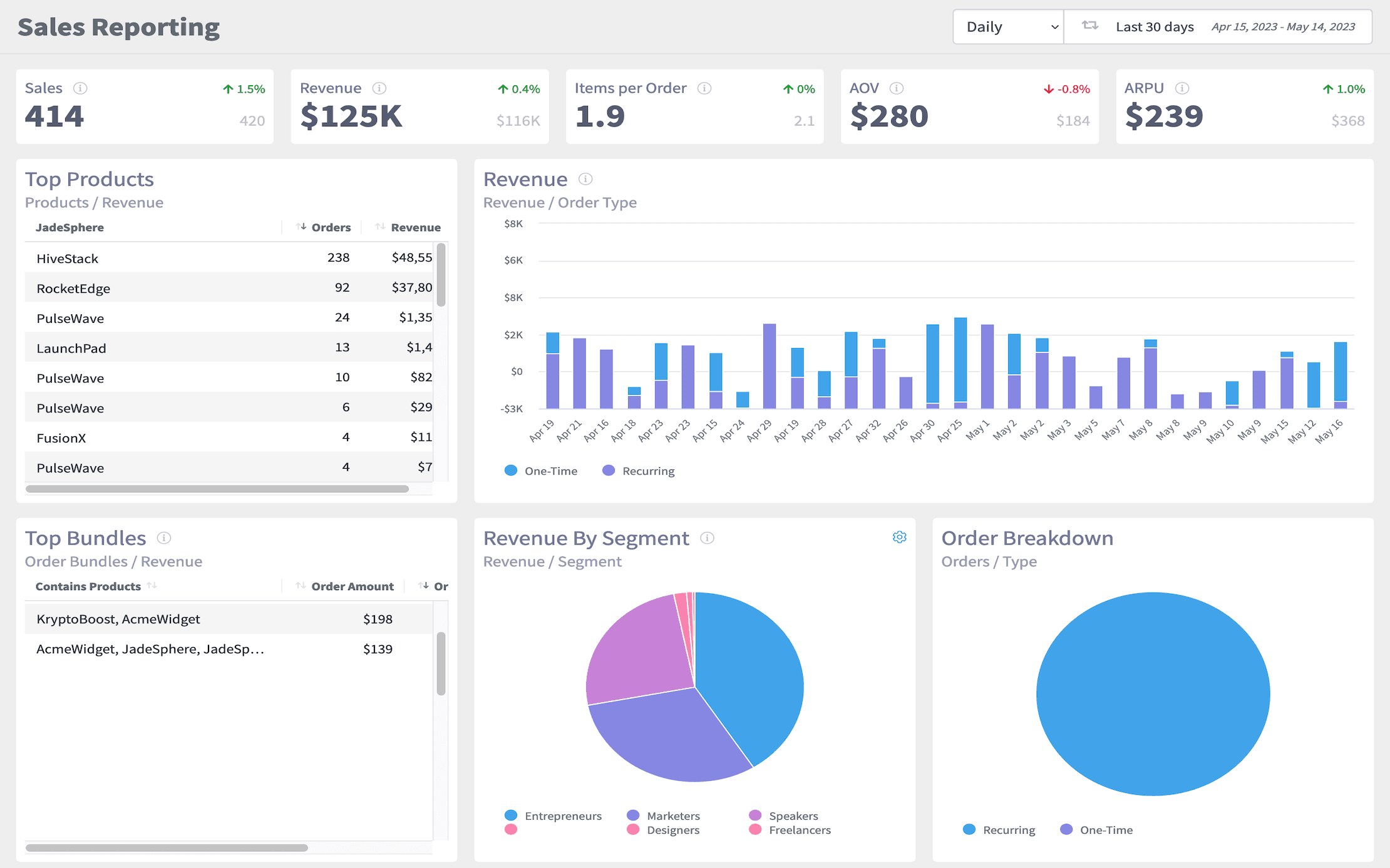Click the ARPU info icon
1390x868 pixels.
1182,88
